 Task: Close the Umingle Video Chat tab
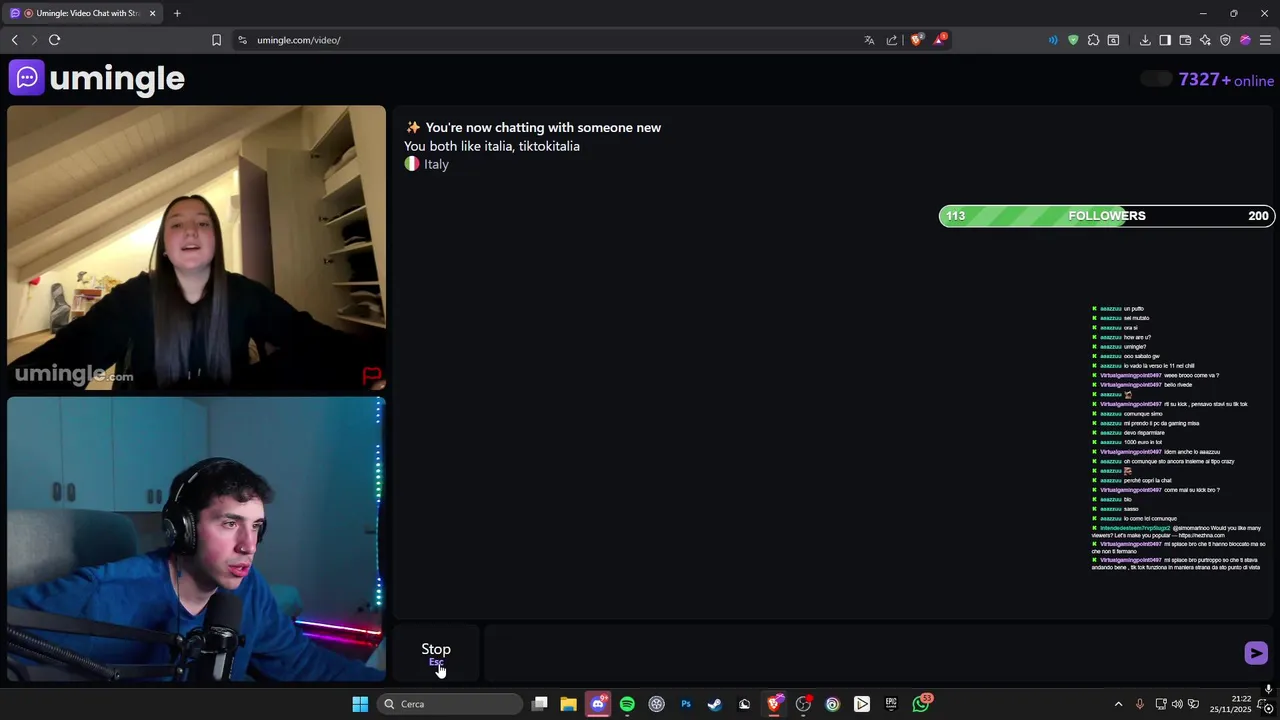pos(152,13)
